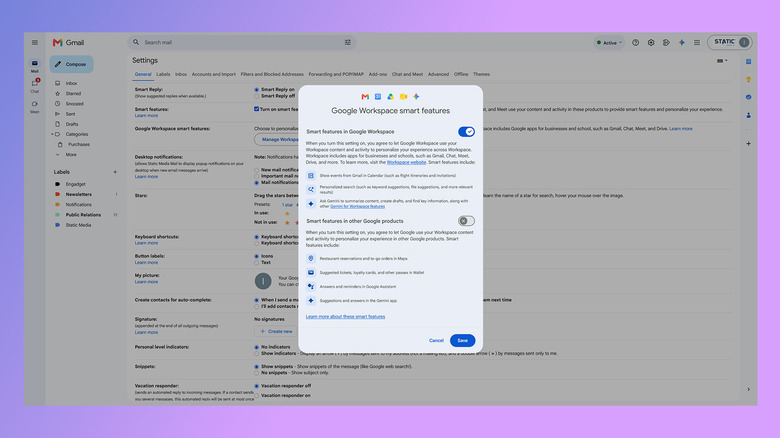The height and width of the screenshot is (438, 780).
Task: Click the account avatar icon
Action: (x=744, y=42)
